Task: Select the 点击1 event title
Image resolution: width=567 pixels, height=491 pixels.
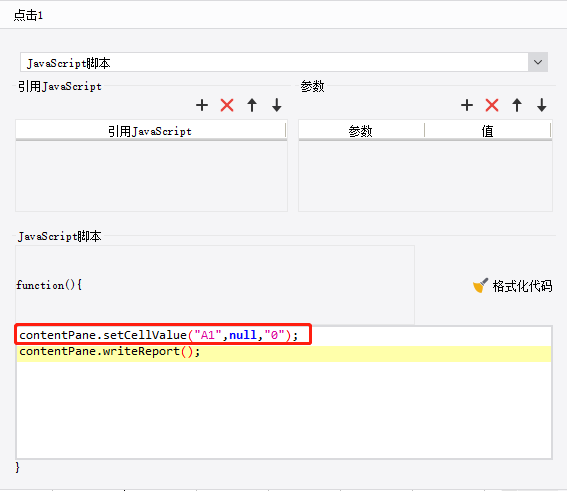Action: point(28,15)
